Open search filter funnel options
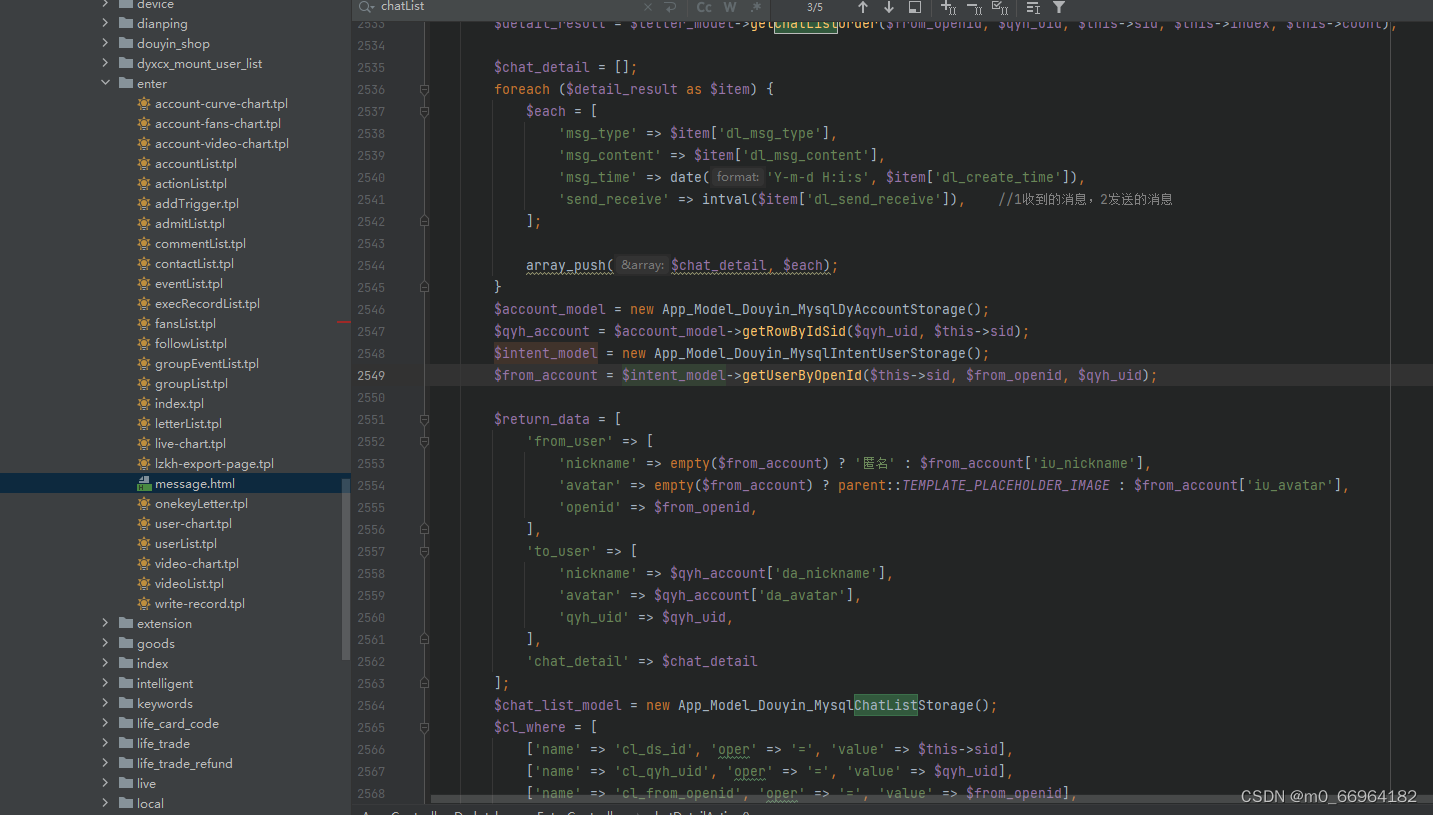This screenshot has width=1433, height=815. pyautogui.click(x=1059, y=7)
